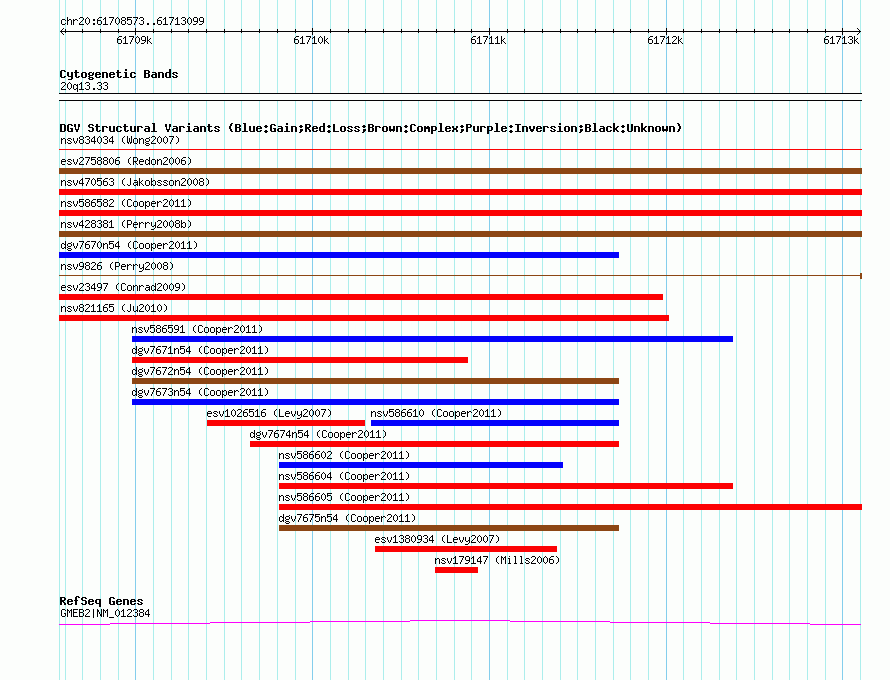Open the nsv586604 (Cooper2011) label

point(344,476)
